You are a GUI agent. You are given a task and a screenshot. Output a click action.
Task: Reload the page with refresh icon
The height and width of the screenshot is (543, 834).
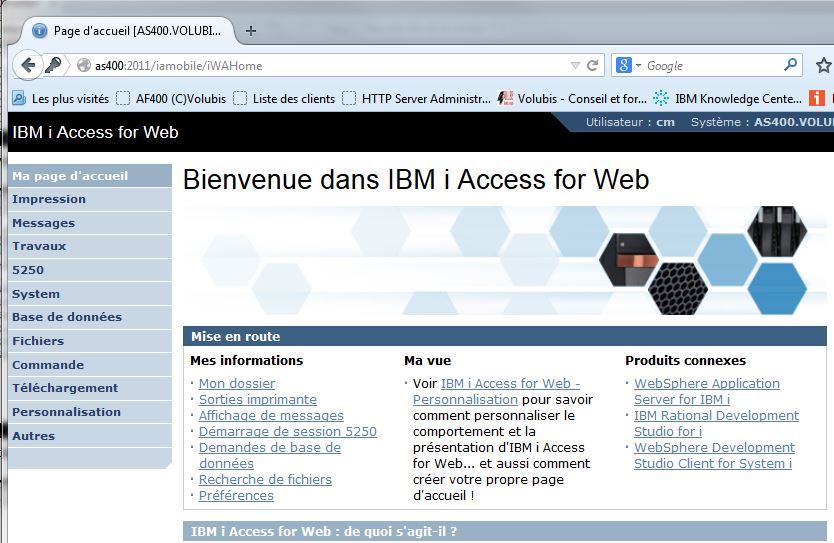pos(593,65)
